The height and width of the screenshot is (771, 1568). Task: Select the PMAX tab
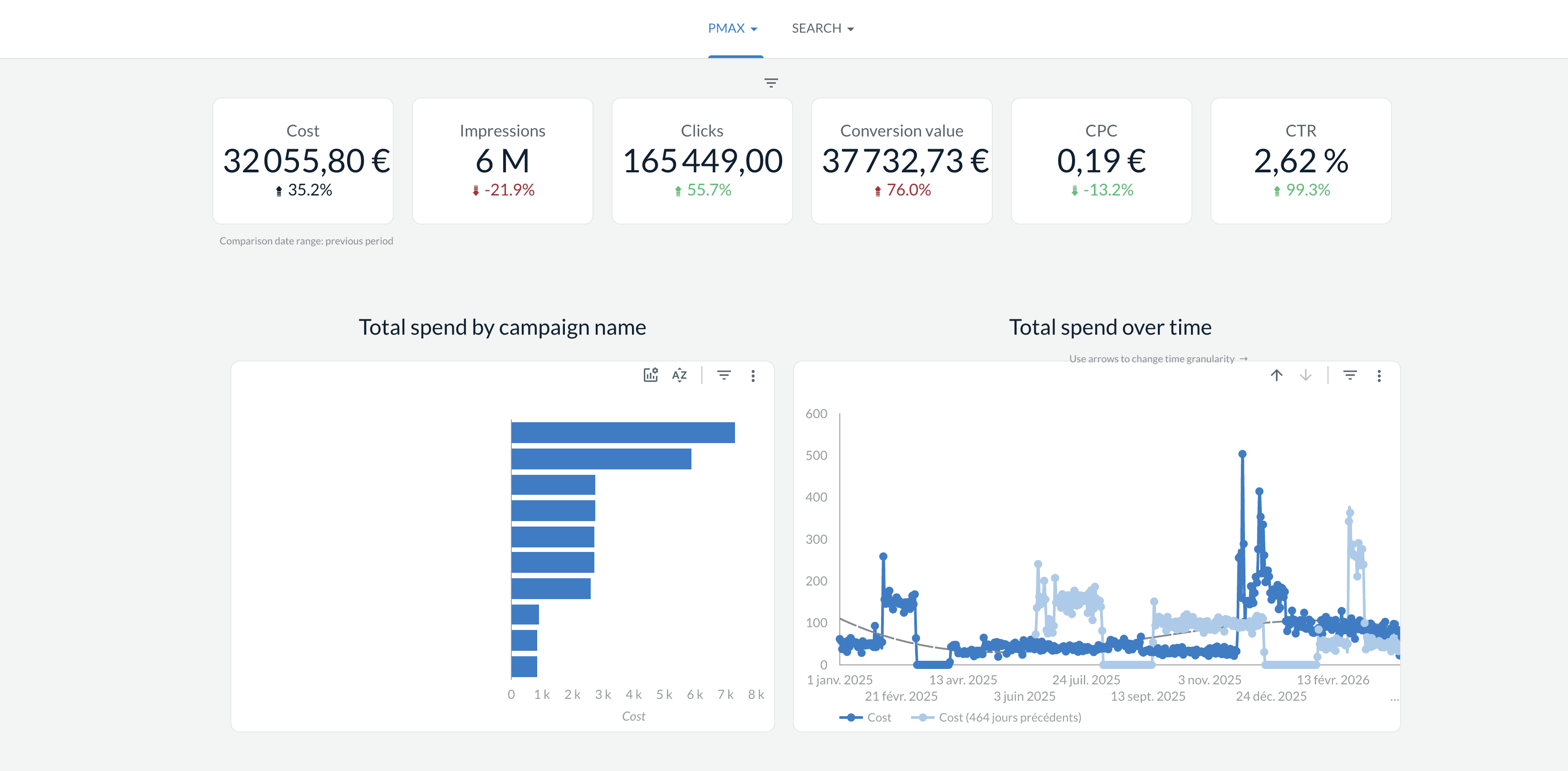coord(726,29)
